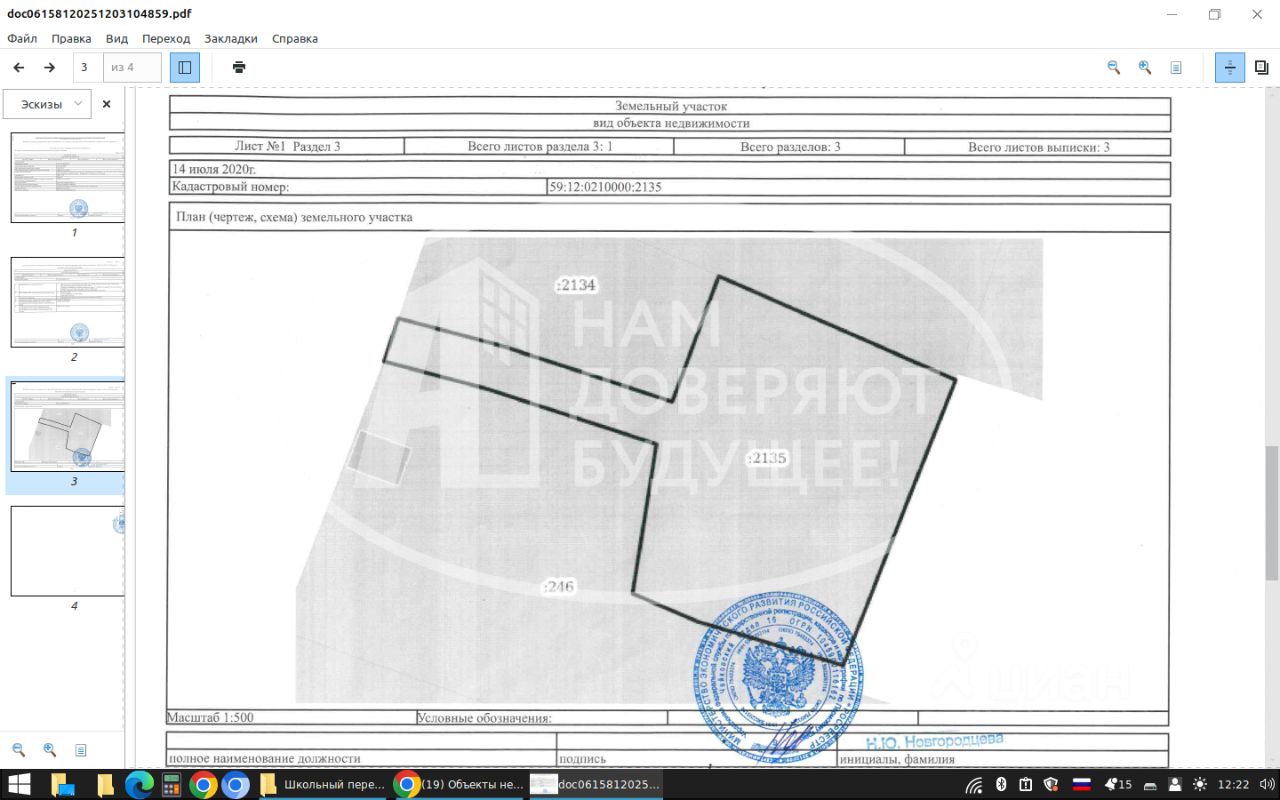Toggle the multi-page layout icon
The width and height of the screenshot is (1280, 800).
tap(1261, 67)
